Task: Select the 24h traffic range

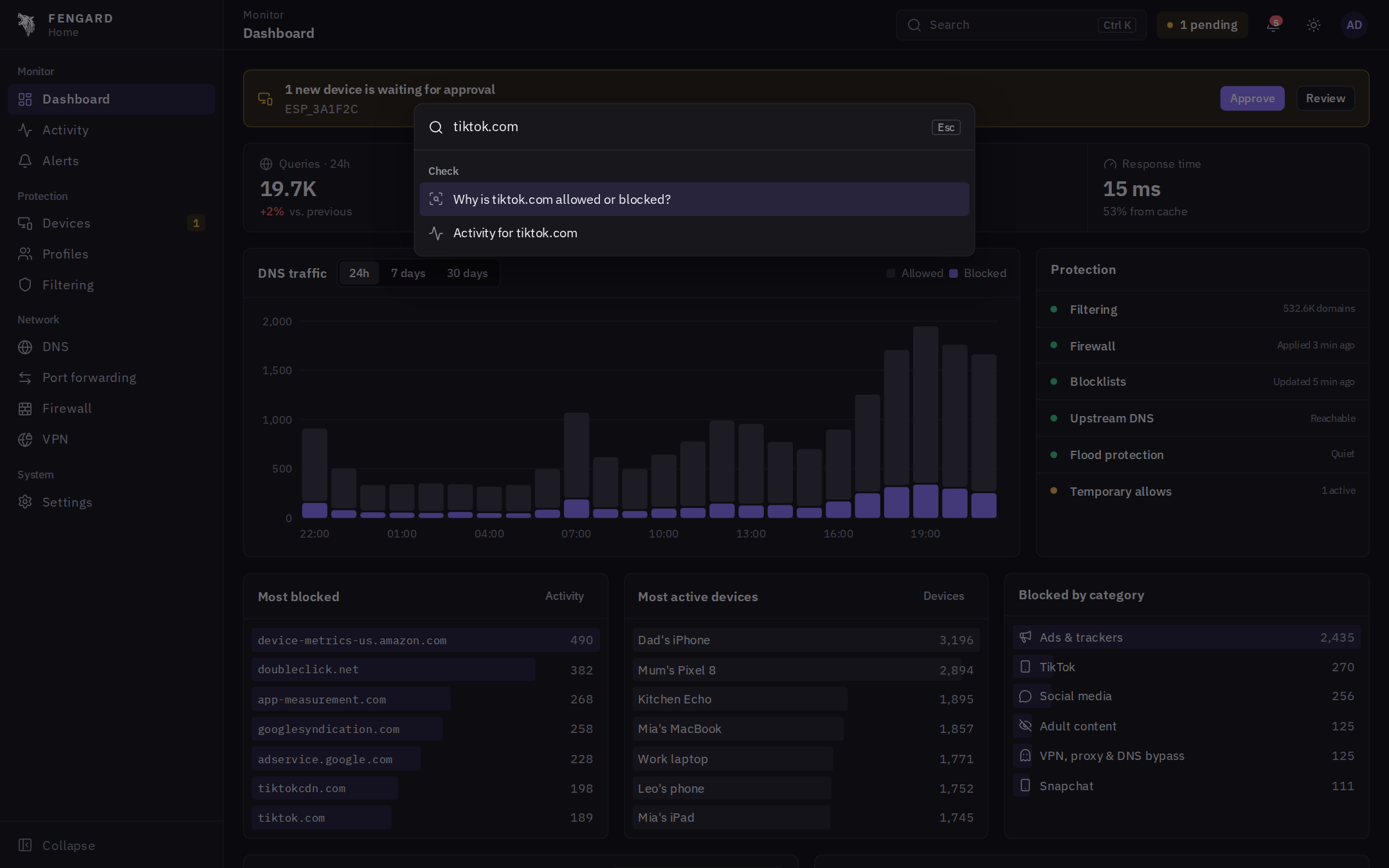Action: pyautogui.click(x=359, y=273)
